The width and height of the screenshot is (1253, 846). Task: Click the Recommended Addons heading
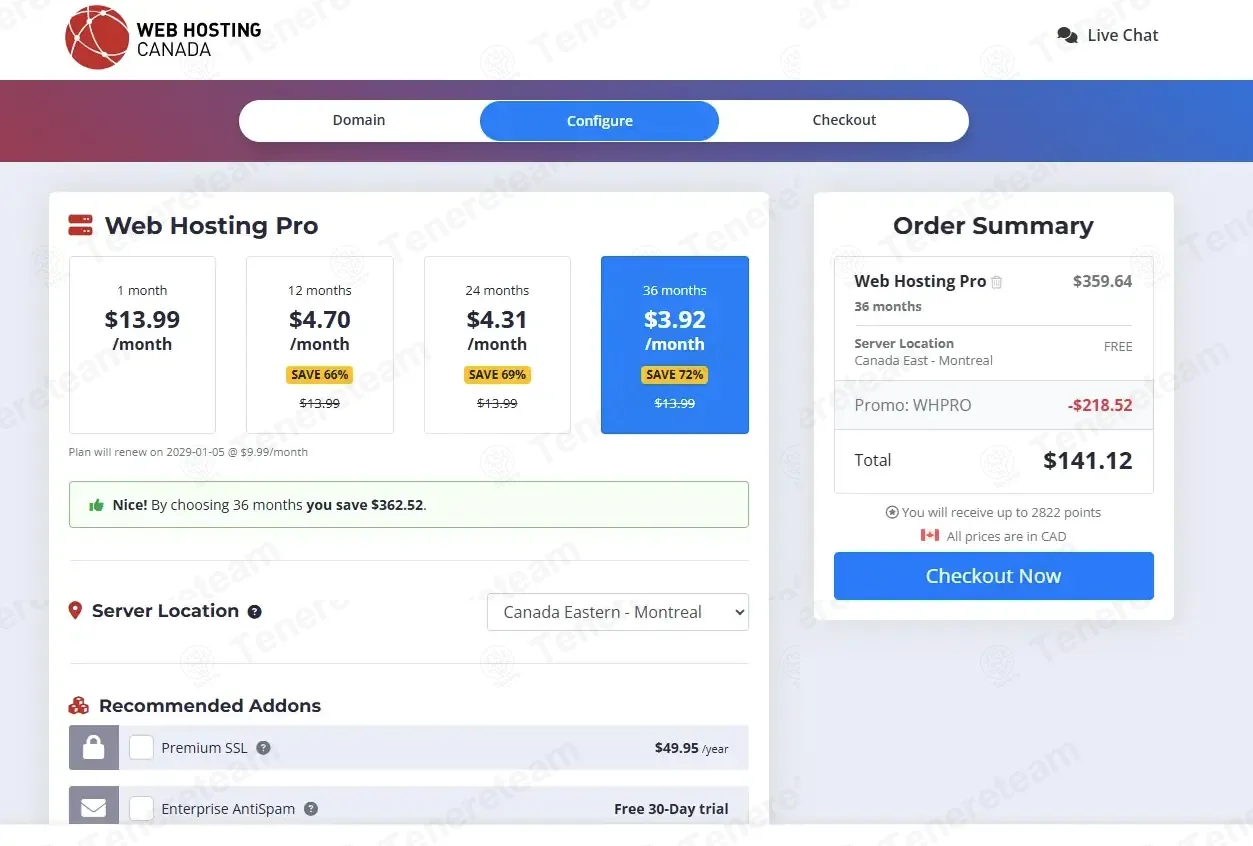[210, 706]
